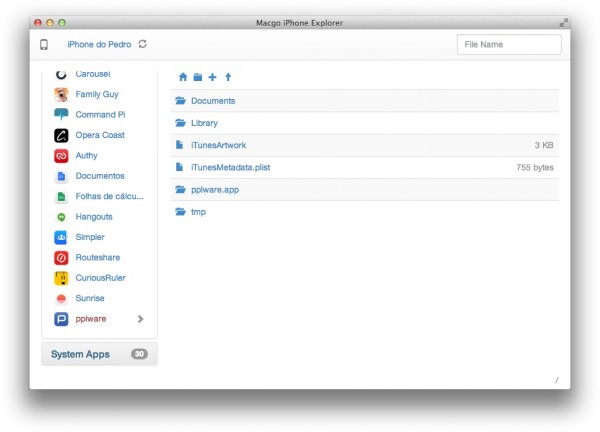
Task: Select Simpler label in app list
Action: click(90, 237)
